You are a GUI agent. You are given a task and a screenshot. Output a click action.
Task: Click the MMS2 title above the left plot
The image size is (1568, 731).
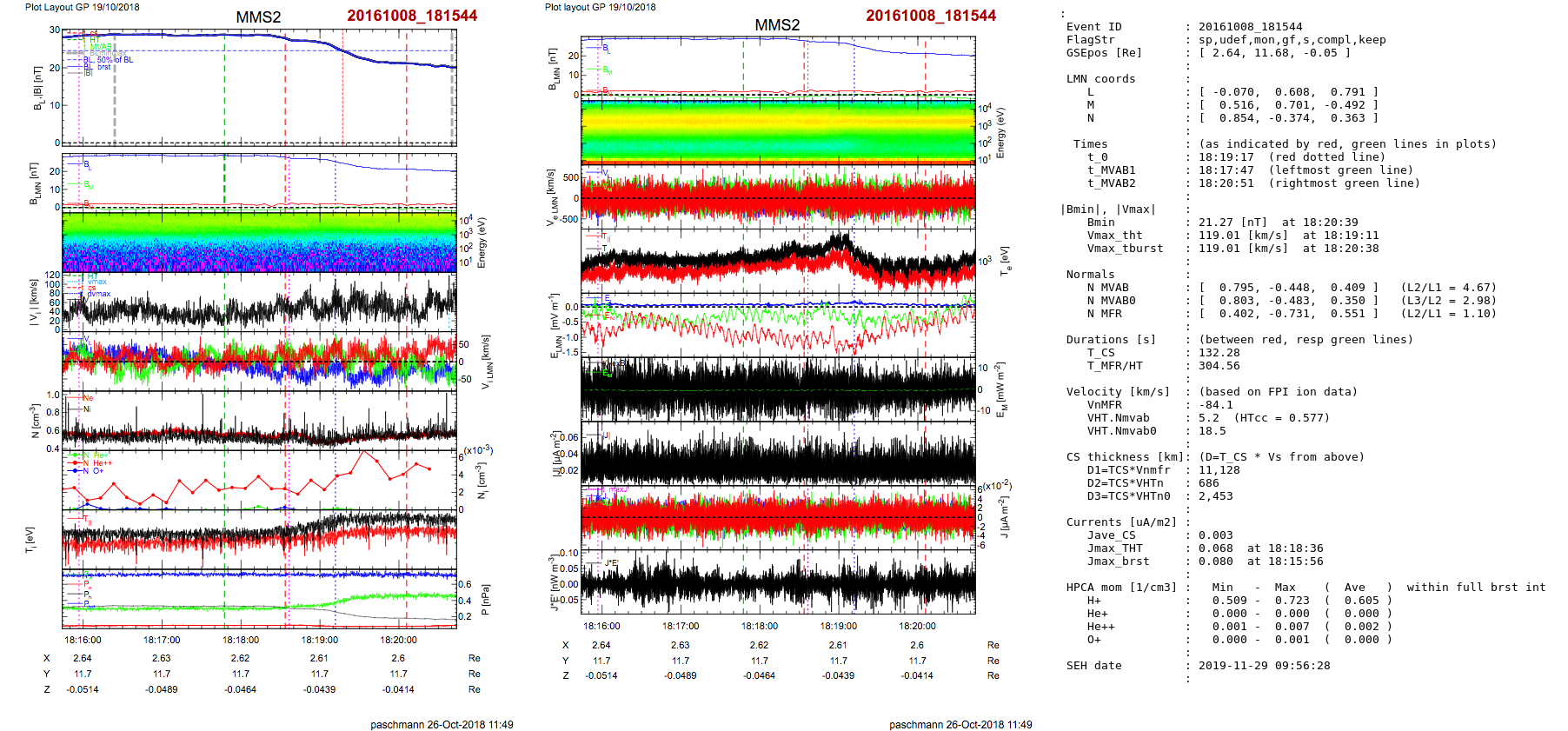[x=258, y=17]
